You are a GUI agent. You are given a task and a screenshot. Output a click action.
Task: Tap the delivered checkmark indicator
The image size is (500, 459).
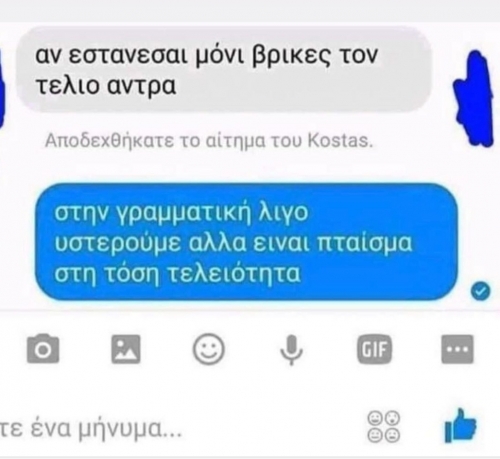pyautogui.click(x=481, y=291)
